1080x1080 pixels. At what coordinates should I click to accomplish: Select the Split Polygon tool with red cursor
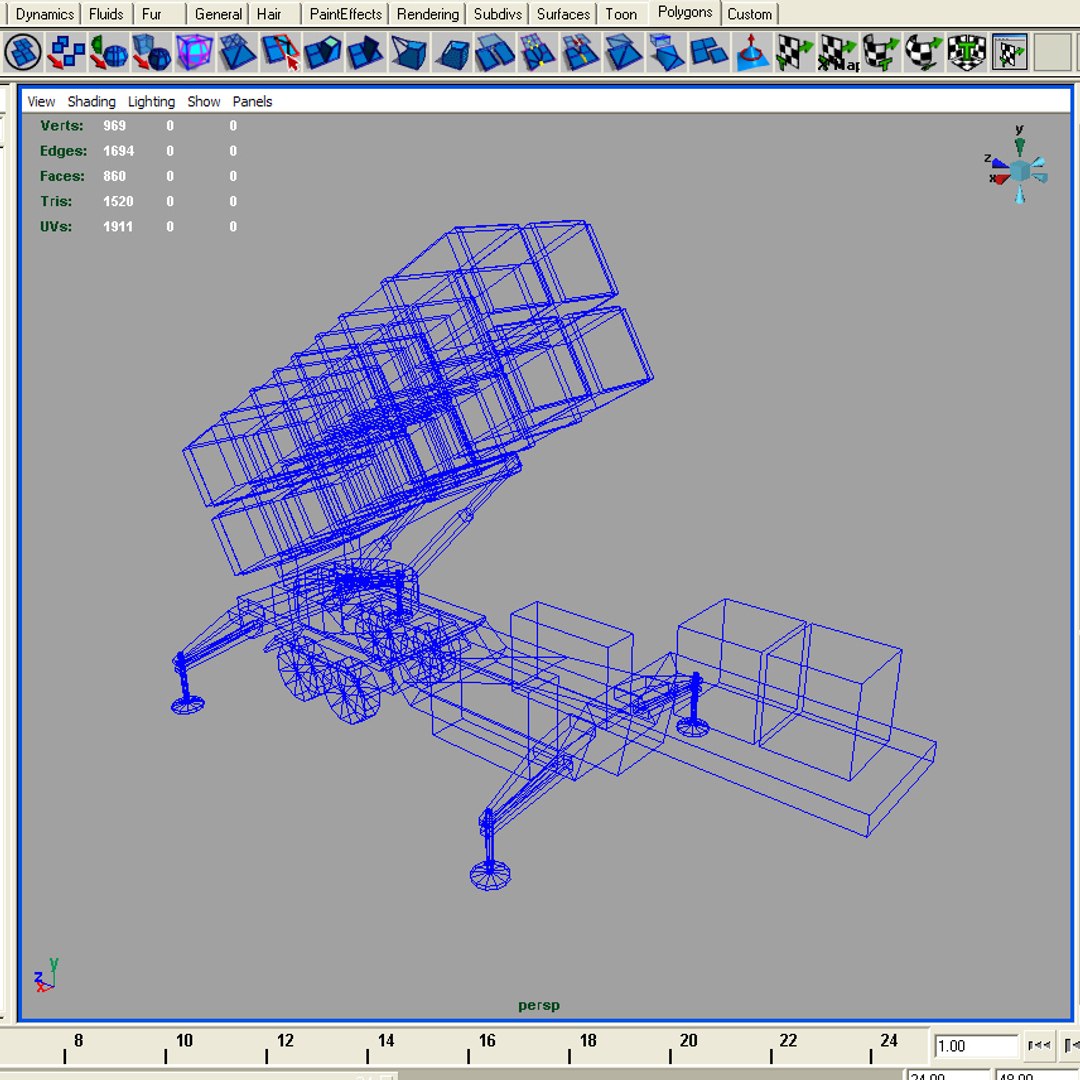[280, 53]
